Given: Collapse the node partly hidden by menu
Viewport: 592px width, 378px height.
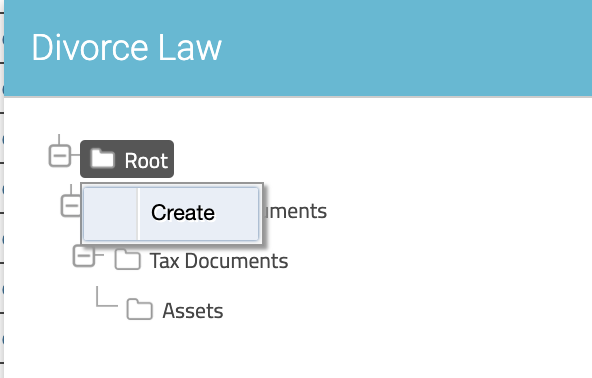Looking at the screenshot, I should (71, 206).
